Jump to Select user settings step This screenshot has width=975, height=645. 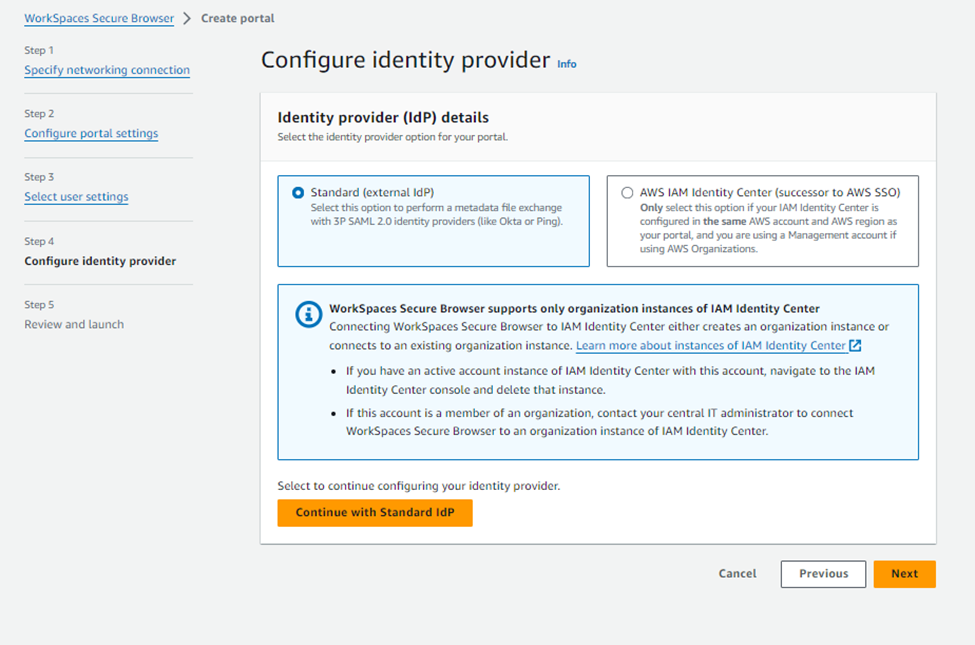point(76,197)
